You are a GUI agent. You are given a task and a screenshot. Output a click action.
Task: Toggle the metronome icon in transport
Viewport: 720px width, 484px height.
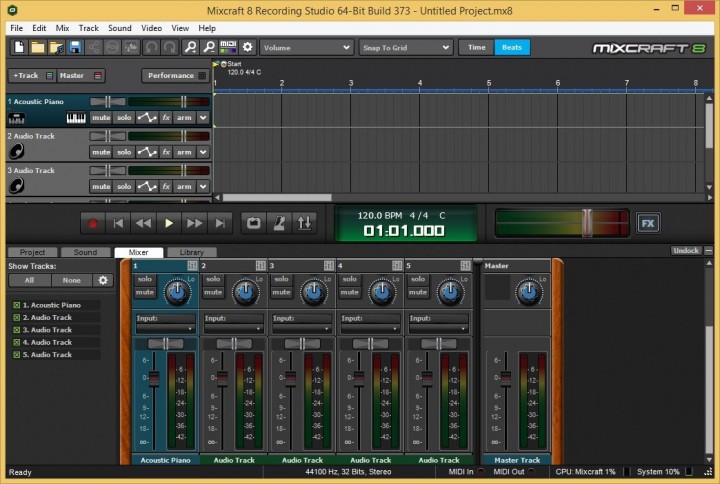coord(279,224)
